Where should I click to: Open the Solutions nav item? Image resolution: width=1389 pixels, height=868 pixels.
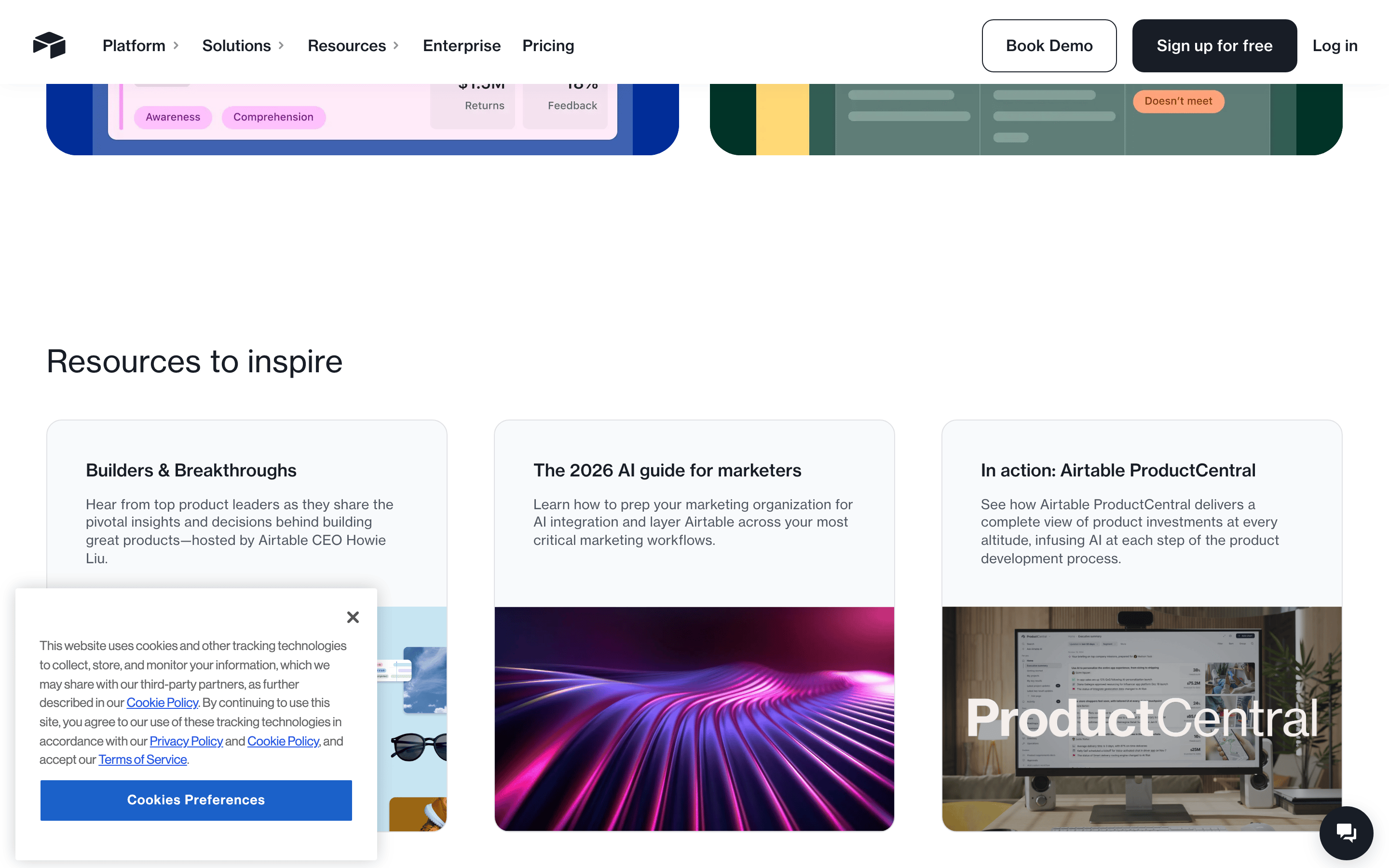[236, 46]
